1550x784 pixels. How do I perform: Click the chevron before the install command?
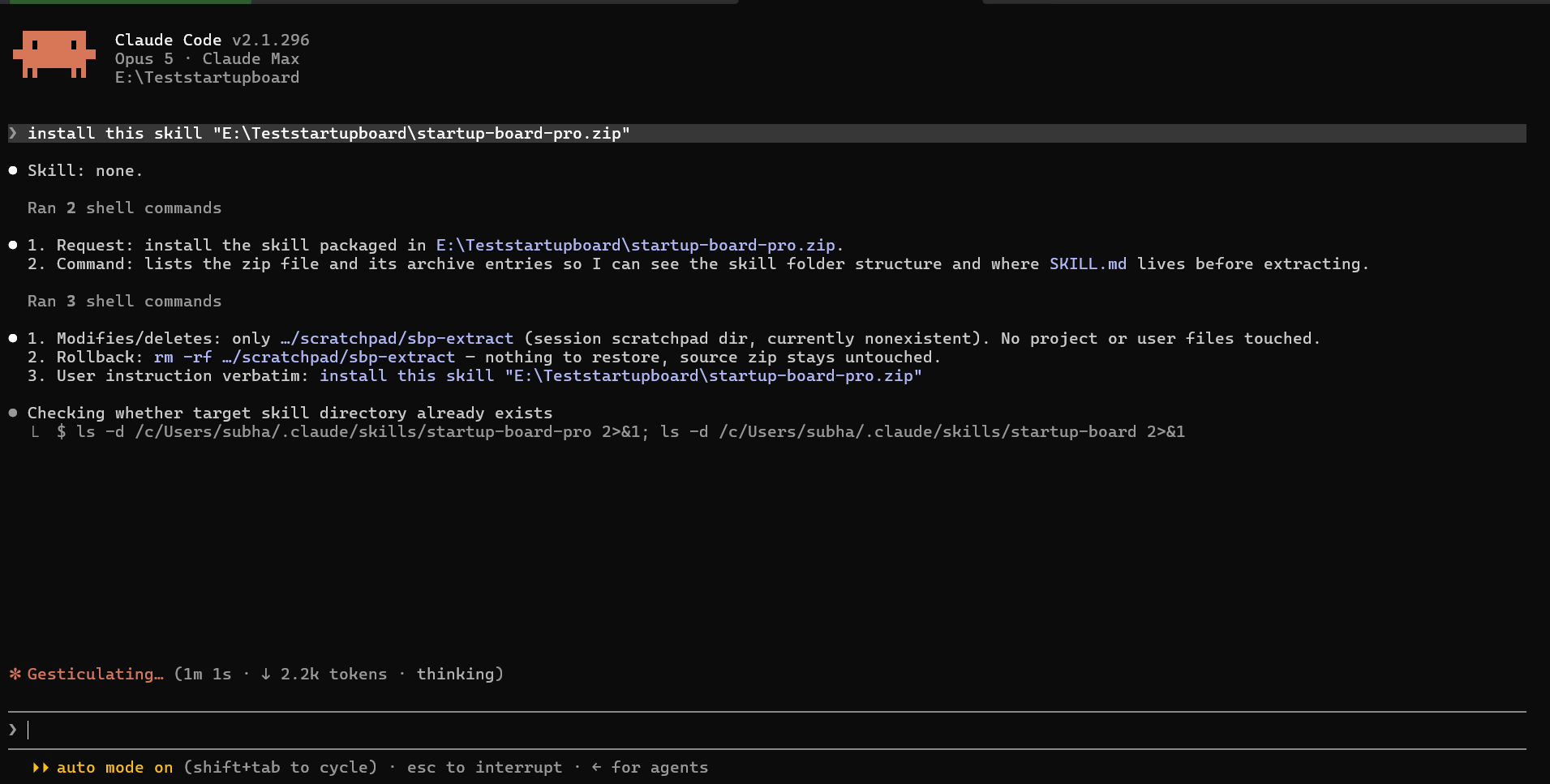pos(13,133)
